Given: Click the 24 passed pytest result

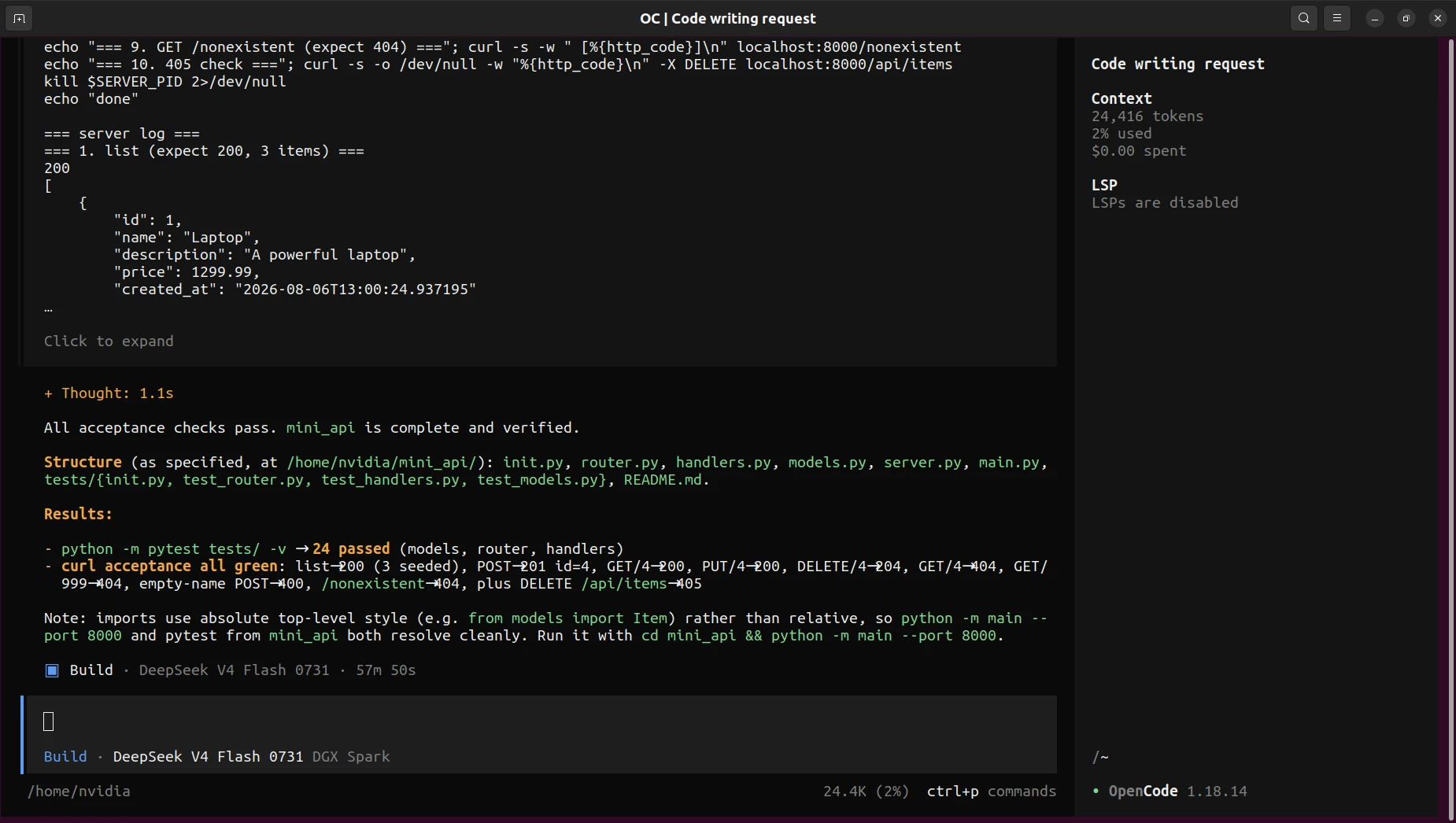Looking at the screenshot, I should (x=351, y=549).
